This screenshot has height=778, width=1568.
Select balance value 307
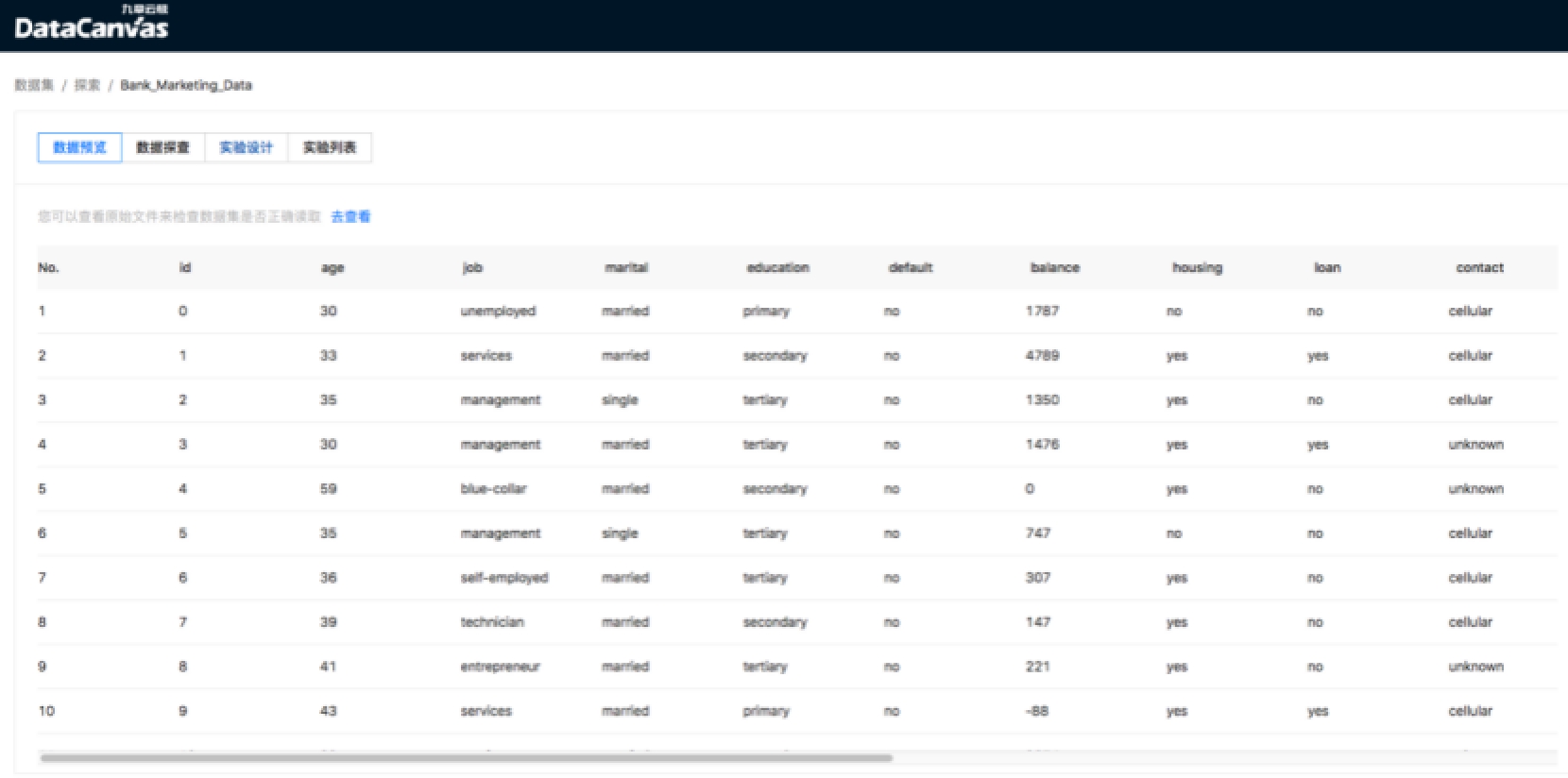[x=1038, y=578]
